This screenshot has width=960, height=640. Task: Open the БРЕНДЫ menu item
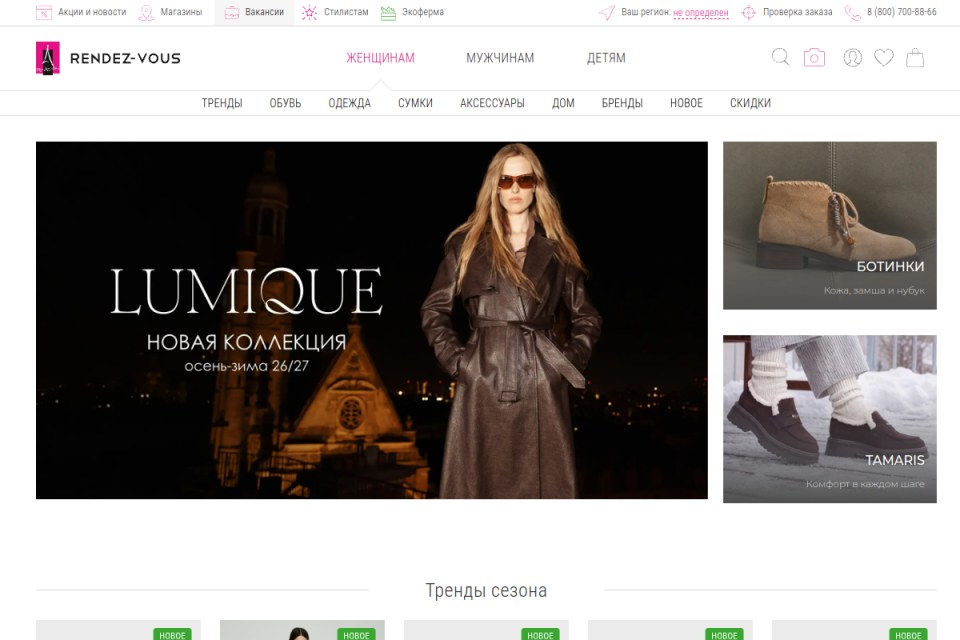point(622,103)
